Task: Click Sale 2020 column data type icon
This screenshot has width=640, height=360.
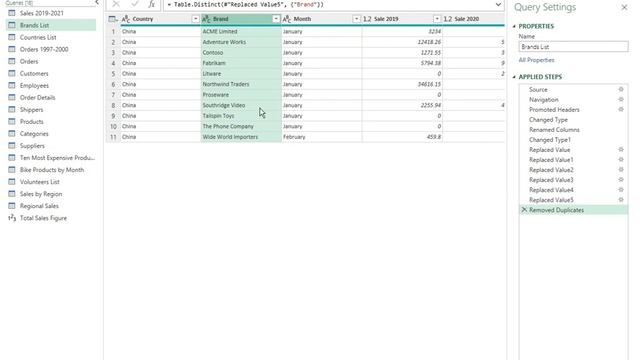Action: pyautogui.click(x=447, y=19)
